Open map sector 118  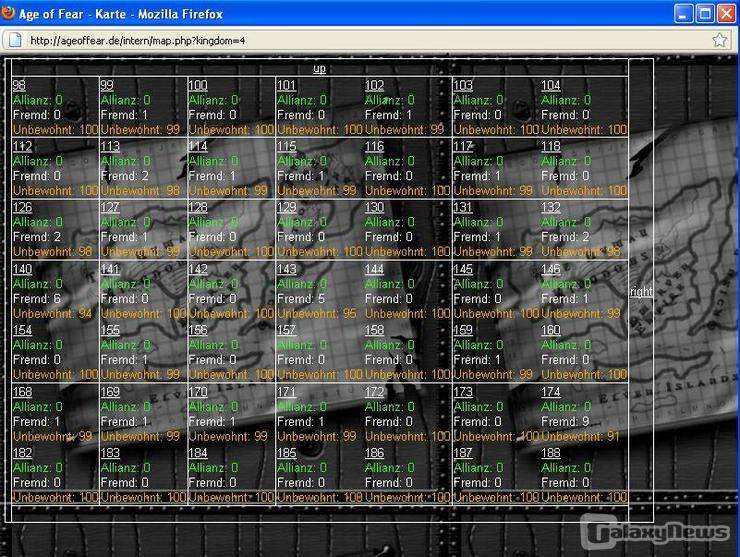(551, 146)
